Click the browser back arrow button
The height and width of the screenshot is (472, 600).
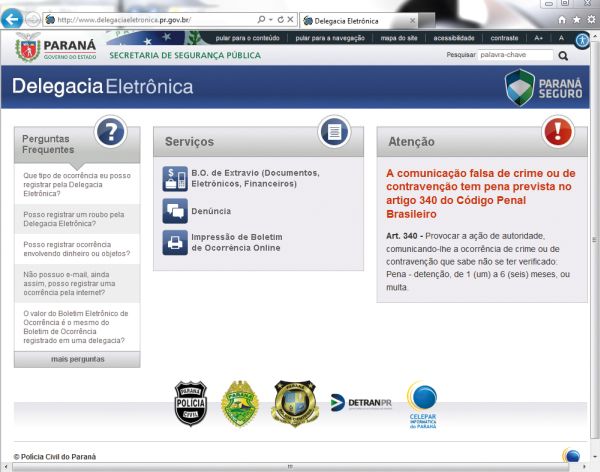click(x=14, y=19)
